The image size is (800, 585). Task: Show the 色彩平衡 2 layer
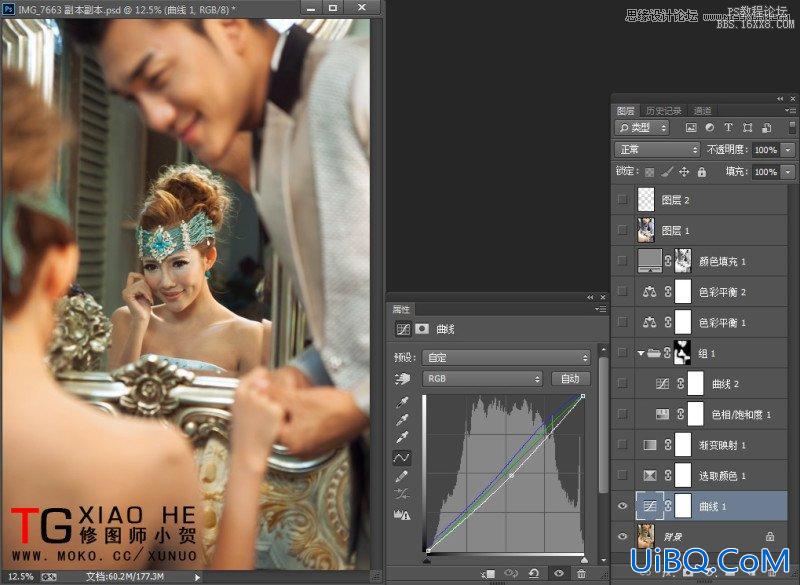[622, 291]
